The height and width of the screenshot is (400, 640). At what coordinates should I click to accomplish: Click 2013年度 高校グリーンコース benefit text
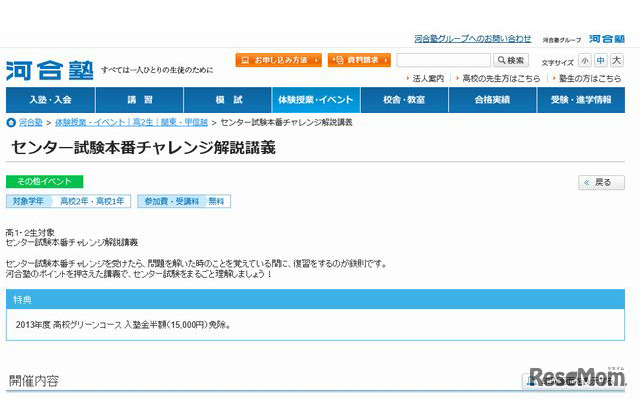tap(122, 325)
